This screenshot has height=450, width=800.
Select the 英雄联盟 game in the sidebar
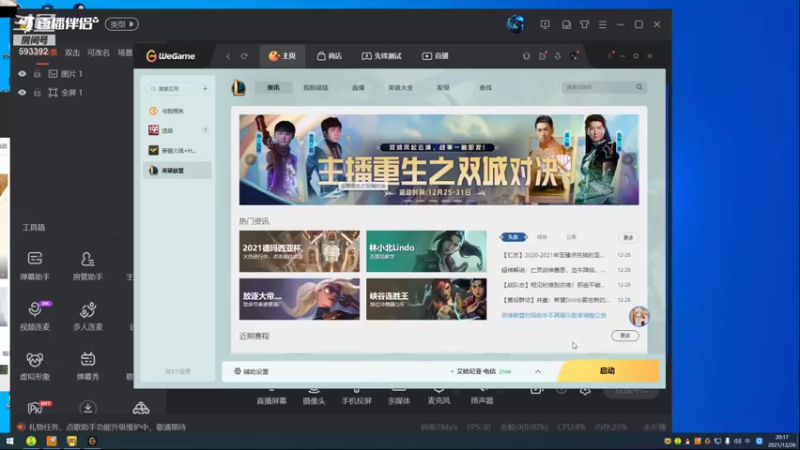click(x=178, y=170)
